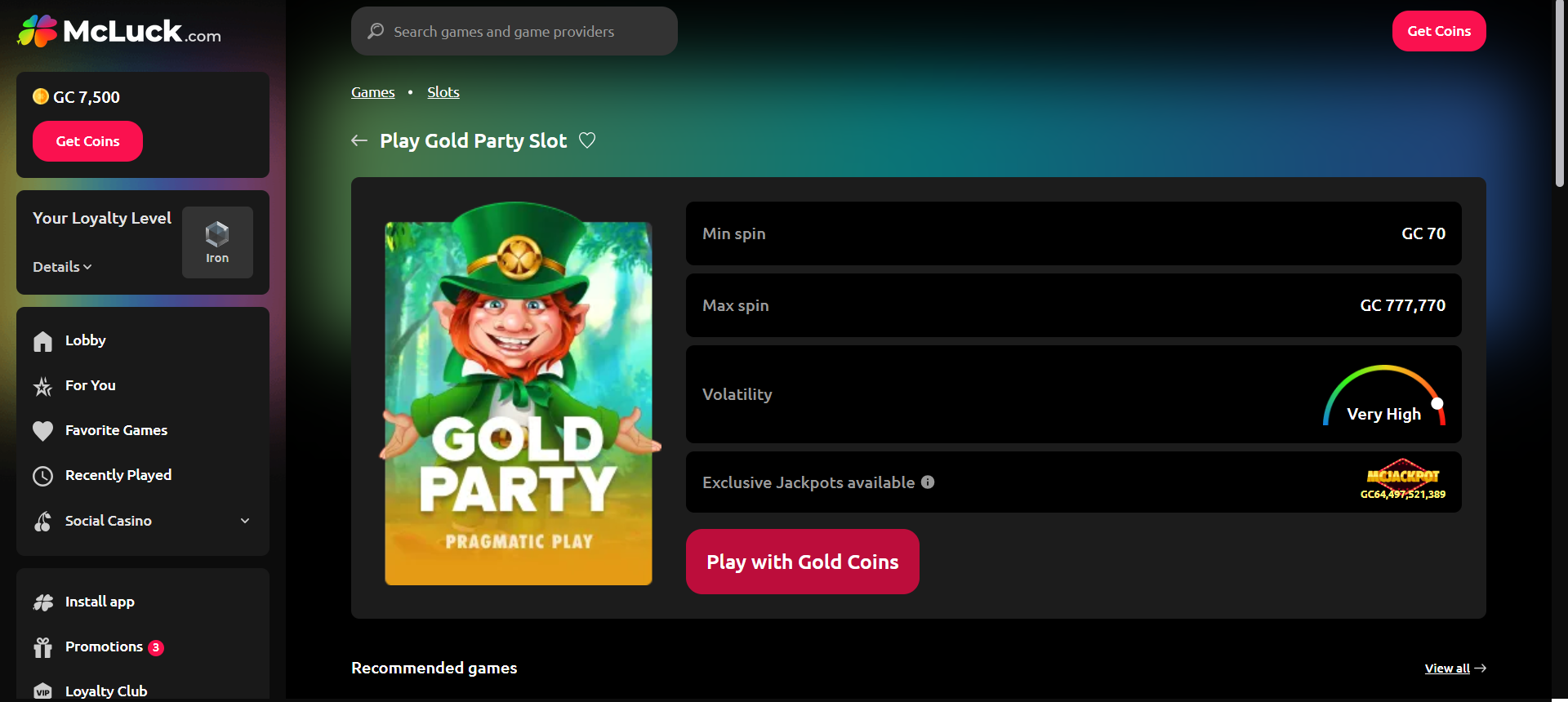Click the Favorite Games heart icon
This screenshot has height=702, width=1568.
tap(42, 431)
